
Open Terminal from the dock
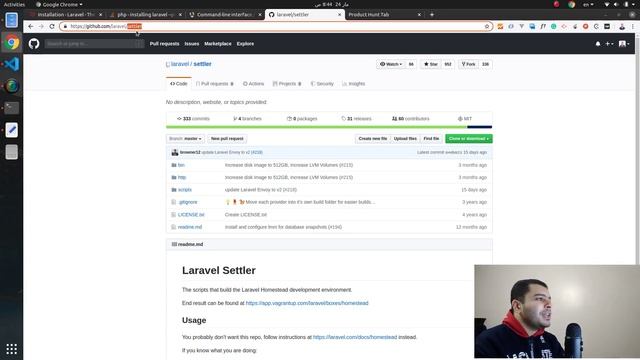point(11,108)
